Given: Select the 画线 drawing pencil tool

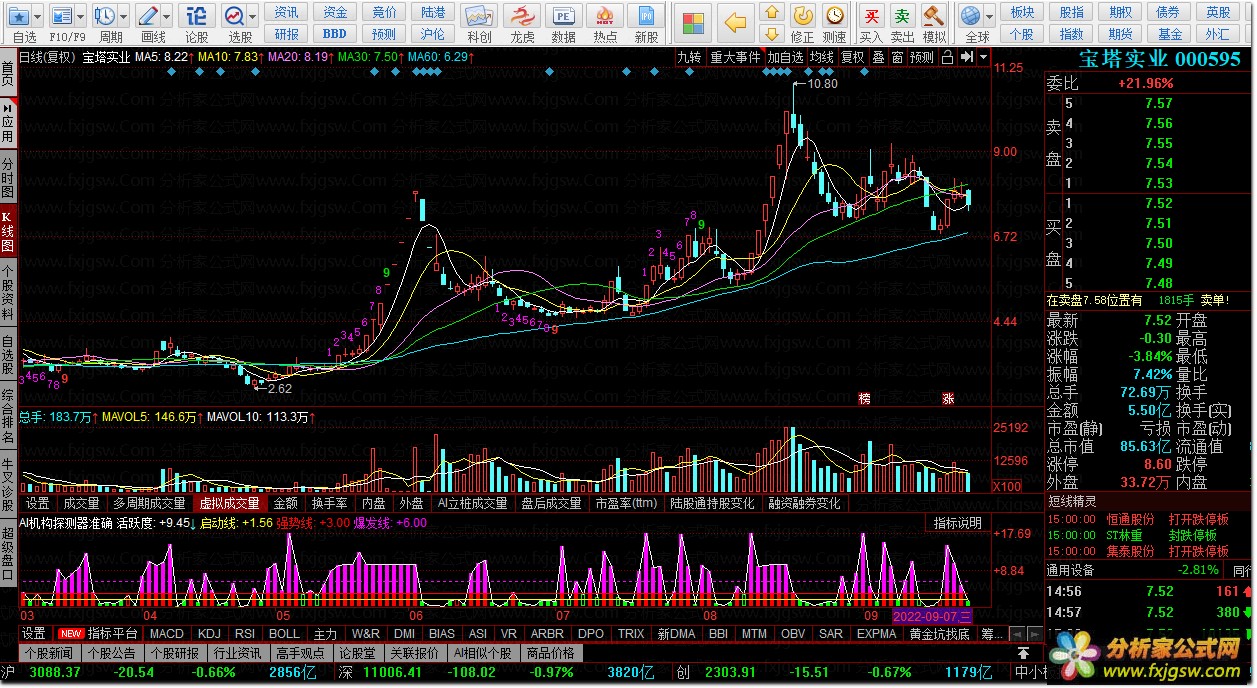Looking at the screenshot, I should pos(148,16).
